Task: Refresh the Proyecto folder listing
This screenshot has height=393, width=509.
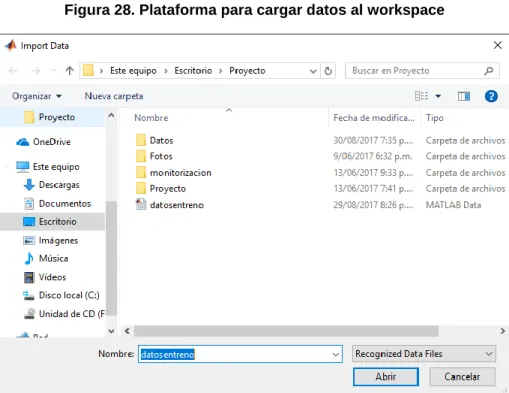Action: [x=328, y=71]
